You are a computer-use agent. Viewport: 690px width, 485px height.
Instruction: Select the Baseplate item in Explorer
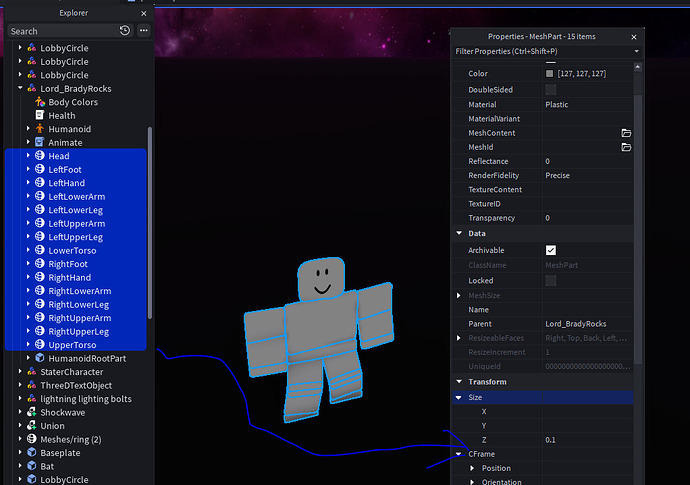pos(60,453)
